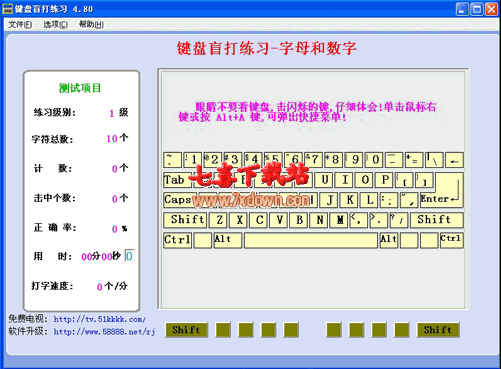This screenshot has width=501, height=369.
Task: Click the olive Shift indicator at bottom left
Action: point(186,330)
